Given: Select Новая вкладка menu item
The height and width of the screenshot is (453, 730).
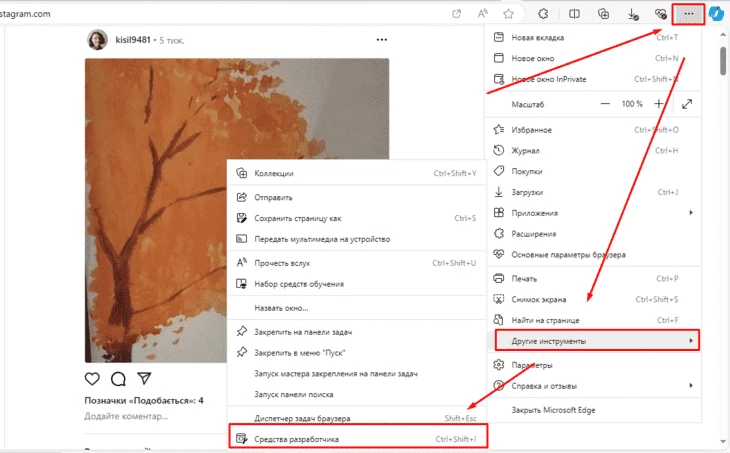Looking at the screenshot, I should [593, 38].
